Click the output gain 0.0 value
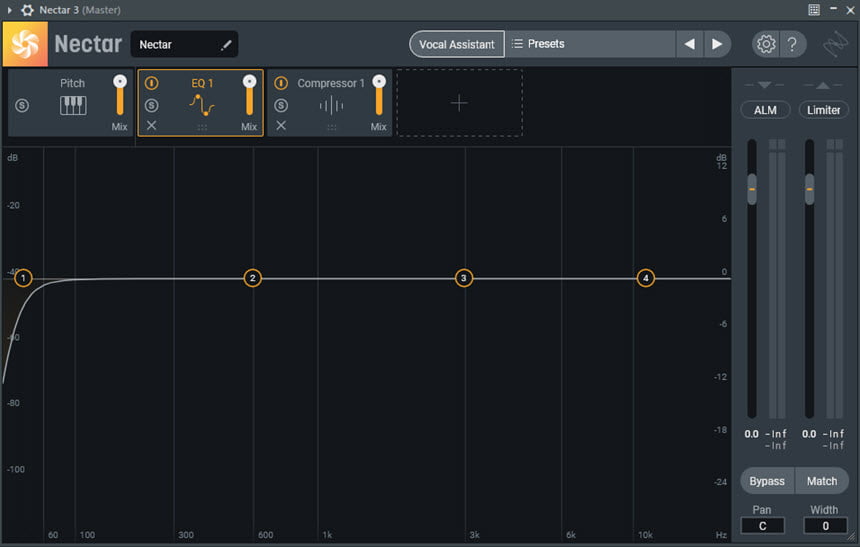 coord(809,434)
